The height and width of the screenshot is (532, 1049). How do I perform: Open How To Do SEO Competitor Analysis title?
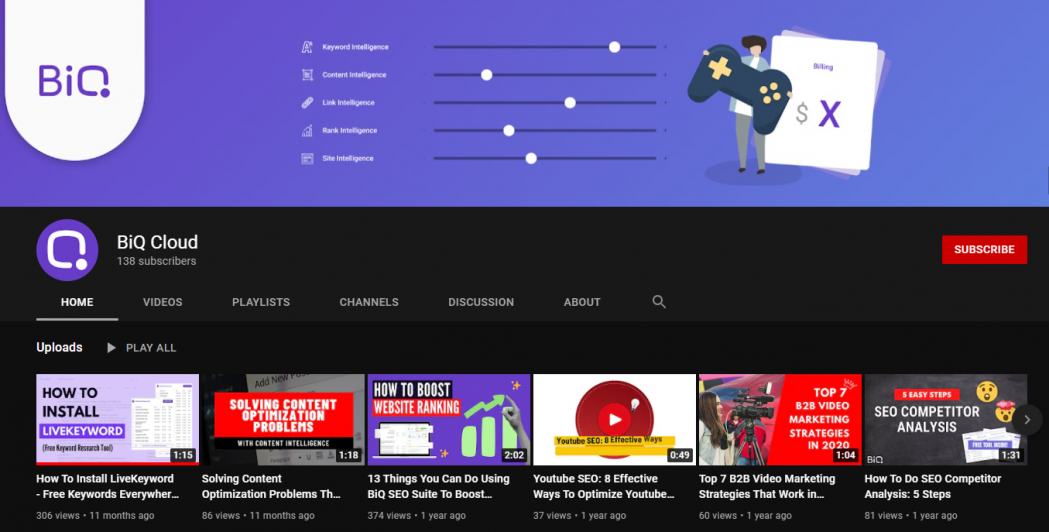pyautogui.click(x=933, y=486)
